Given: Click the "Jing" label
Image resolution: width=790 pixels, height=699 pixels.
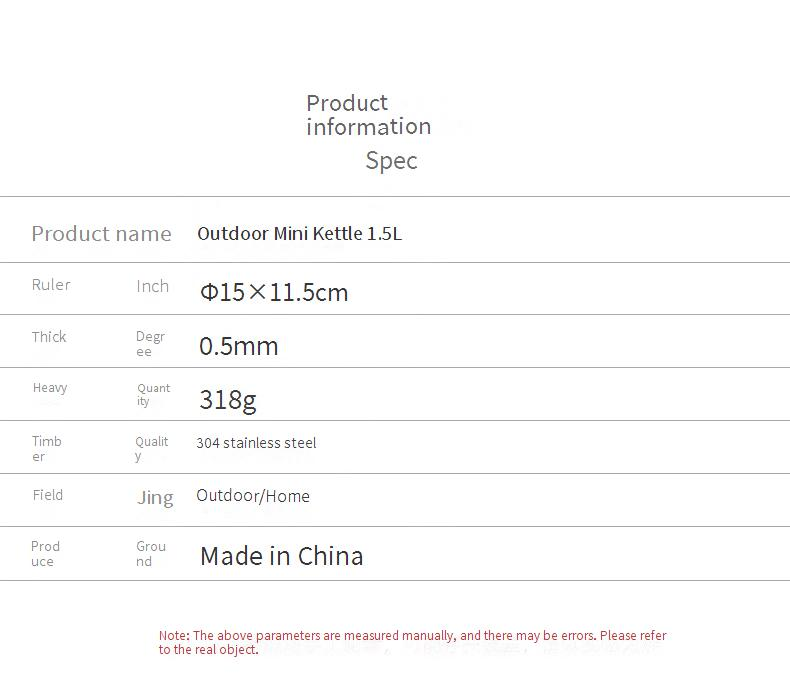Looking at the screenshot, I should pos(155,498).
